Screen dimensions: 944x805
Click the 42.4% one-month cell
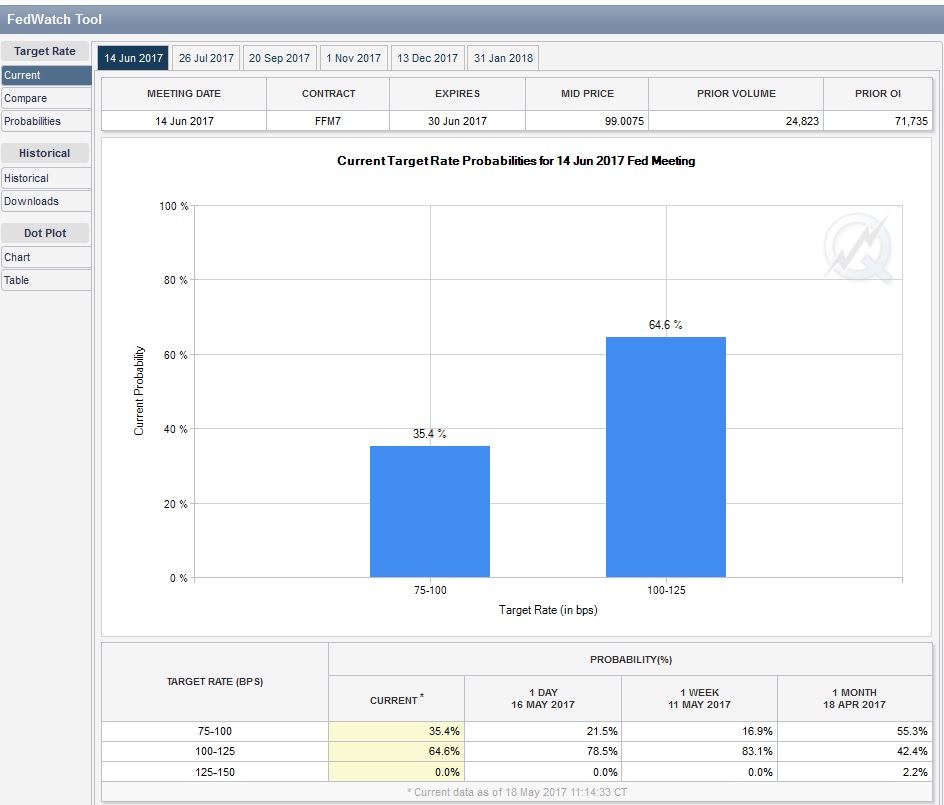point(854,751)
